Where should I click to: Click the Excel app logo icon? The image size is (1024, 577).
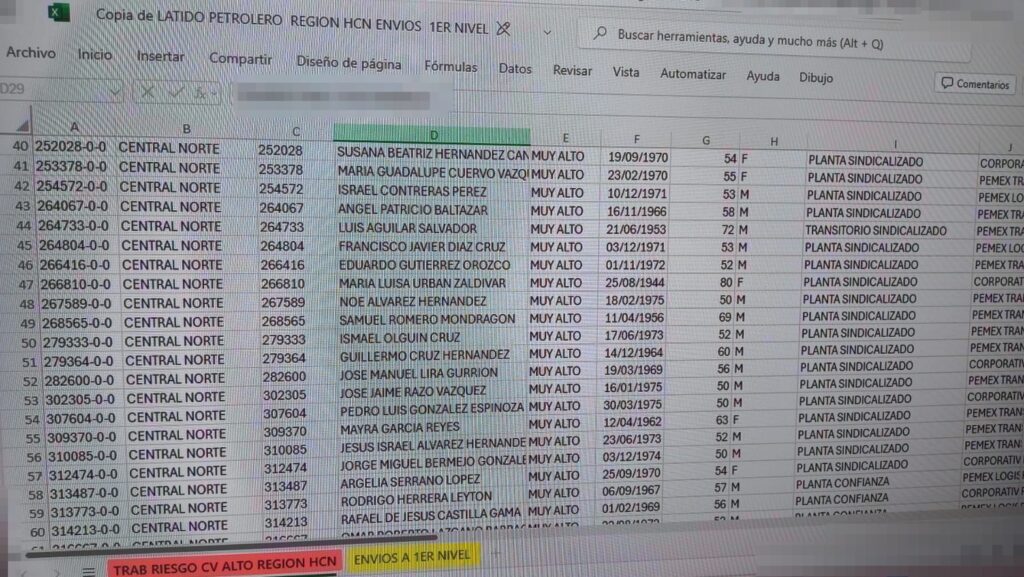point(59,13)
